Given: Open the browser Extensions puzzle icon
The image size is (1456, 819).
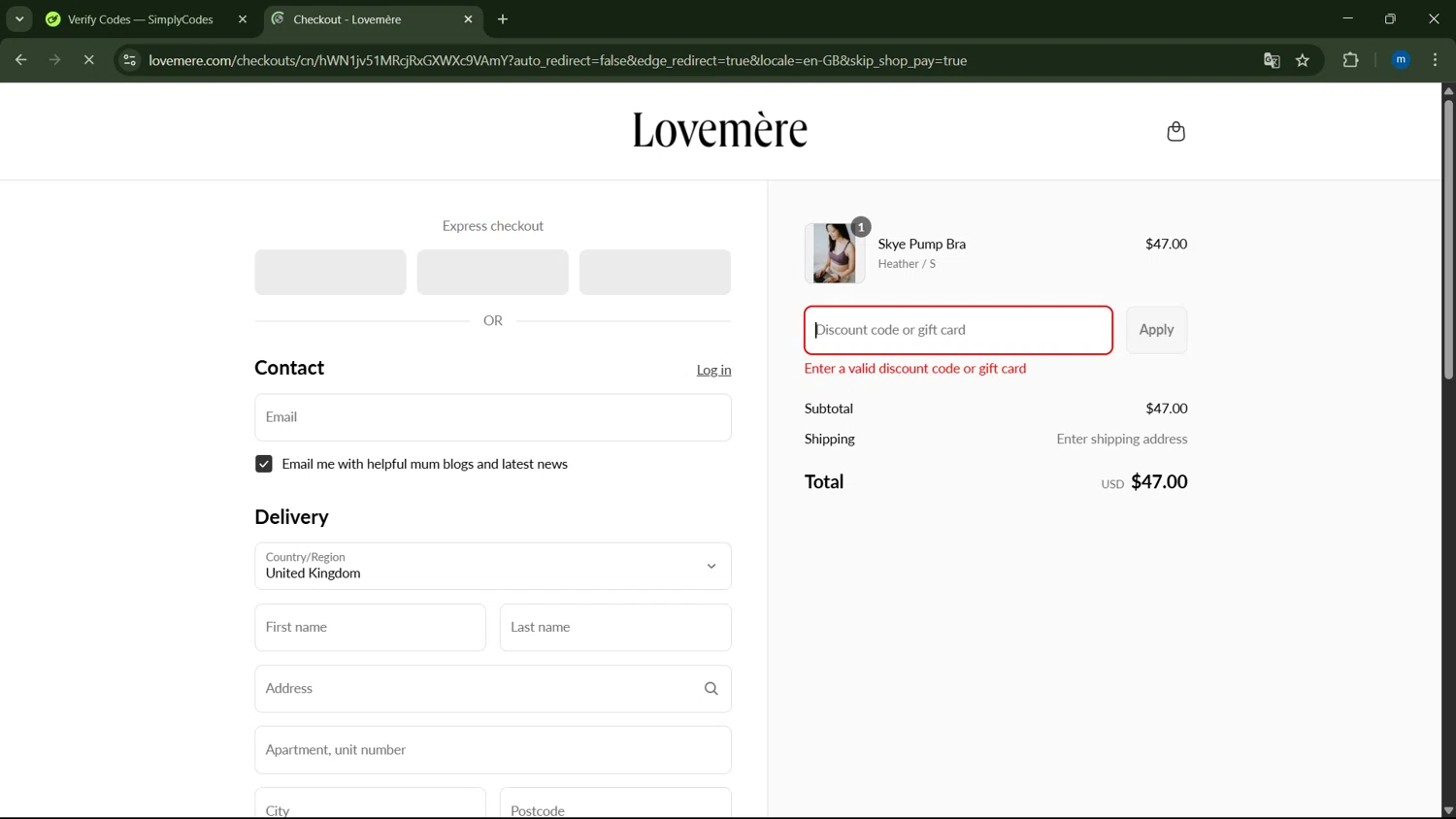Looking at the screenshot, I should click(1350, 60).
